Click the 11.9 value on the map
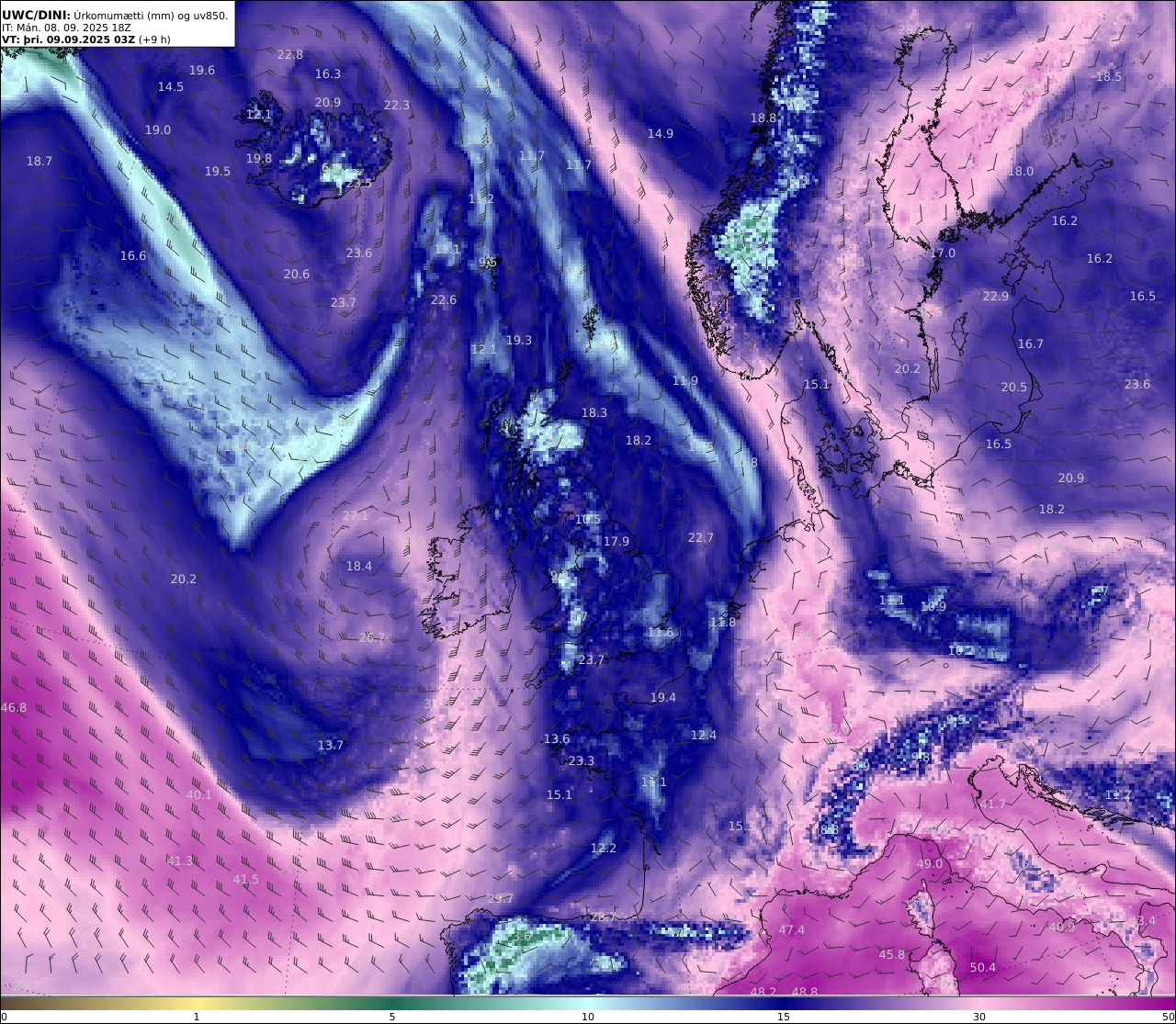 coord(685,380)
